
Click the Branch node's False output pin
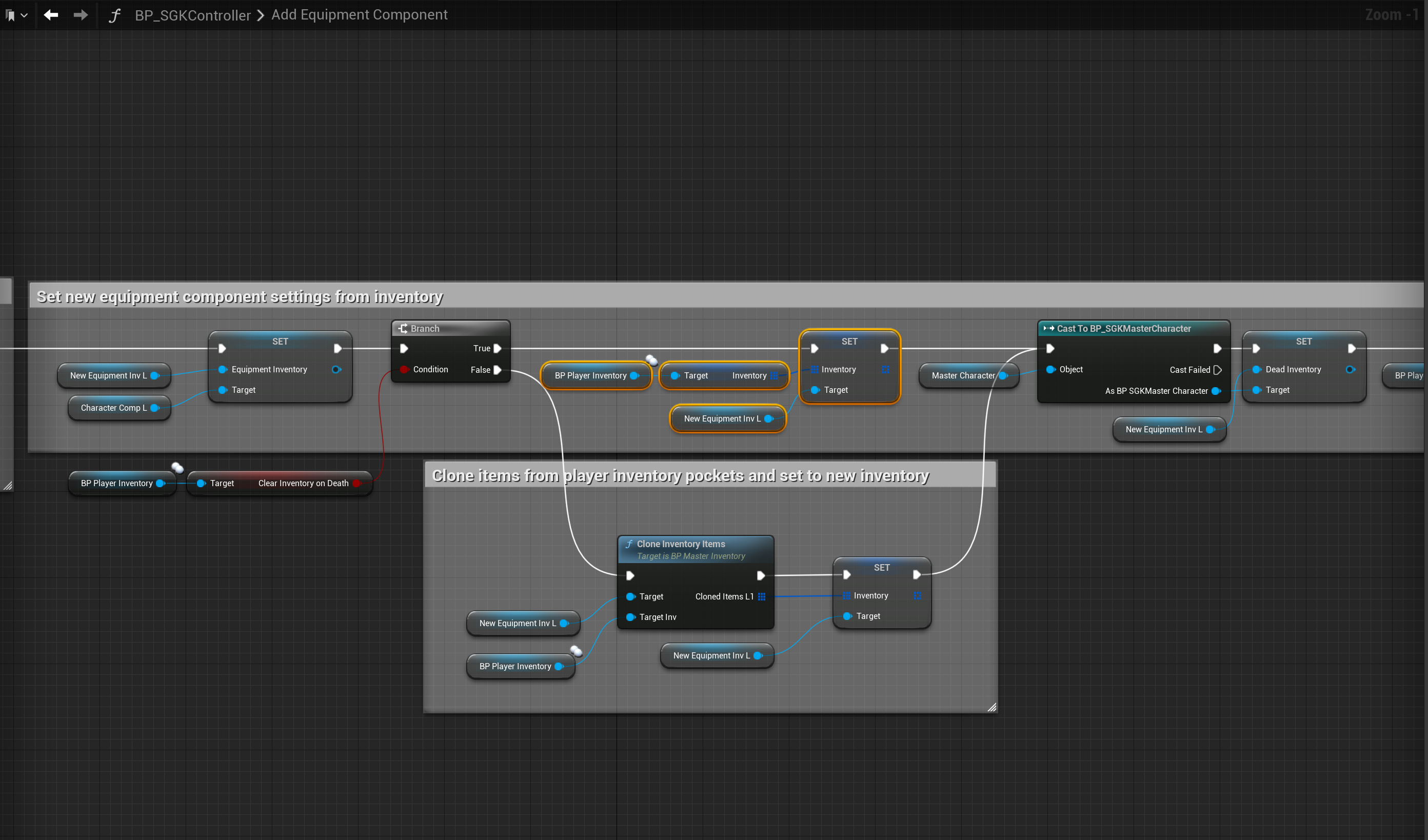tap(498, 370)
